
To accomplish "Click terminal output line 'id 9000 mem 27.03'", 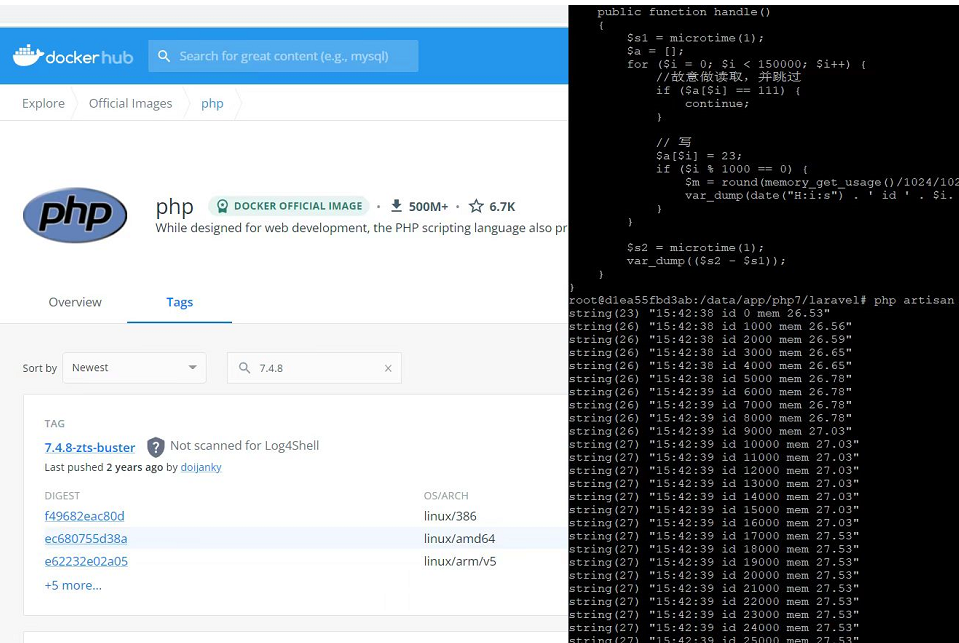I will click(x=711, y=431).
